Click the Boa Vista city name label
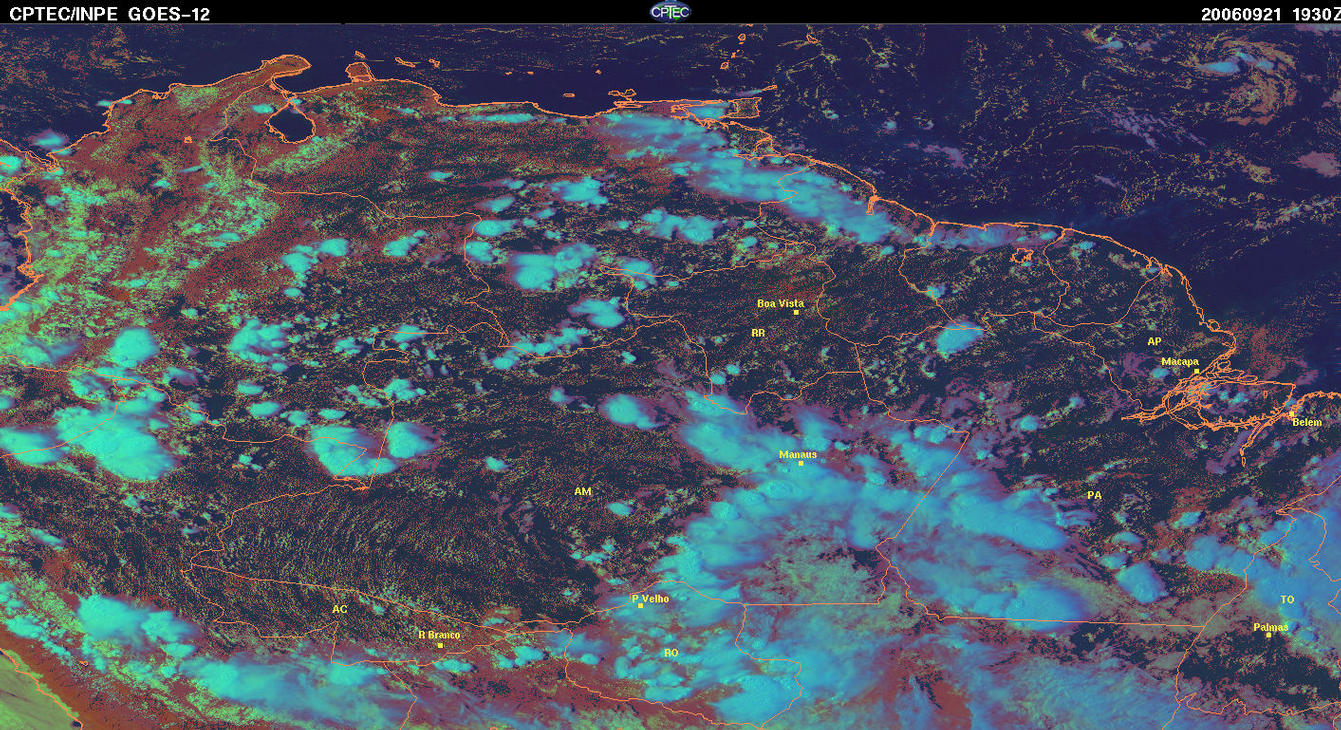 (780, 303)
